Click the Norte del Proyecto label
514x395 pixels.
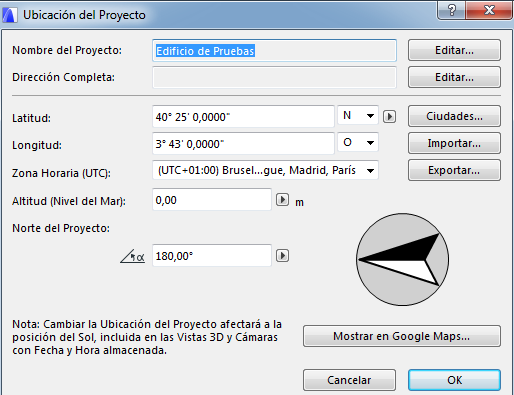(61, 228)
